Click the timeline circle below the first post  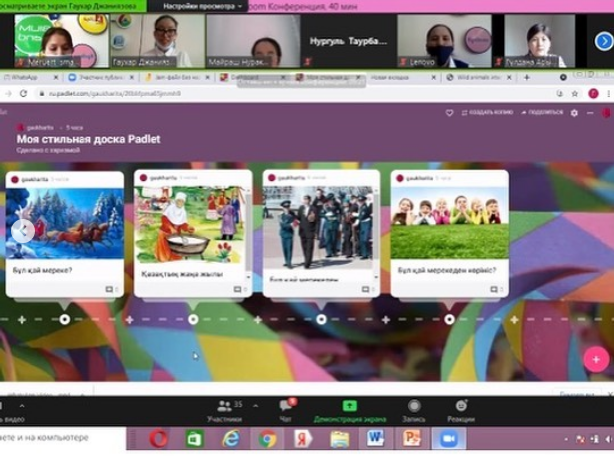tap(65, 320)
